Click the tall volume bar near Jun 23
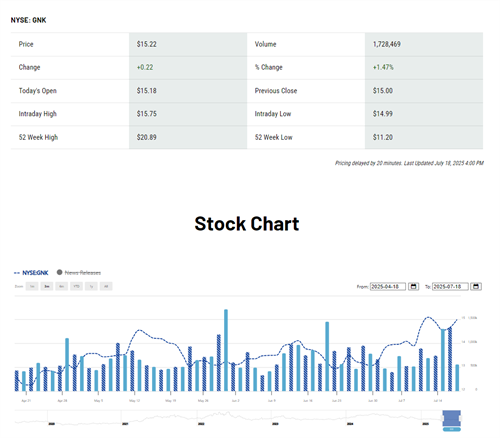 click(x=327, y=356)
